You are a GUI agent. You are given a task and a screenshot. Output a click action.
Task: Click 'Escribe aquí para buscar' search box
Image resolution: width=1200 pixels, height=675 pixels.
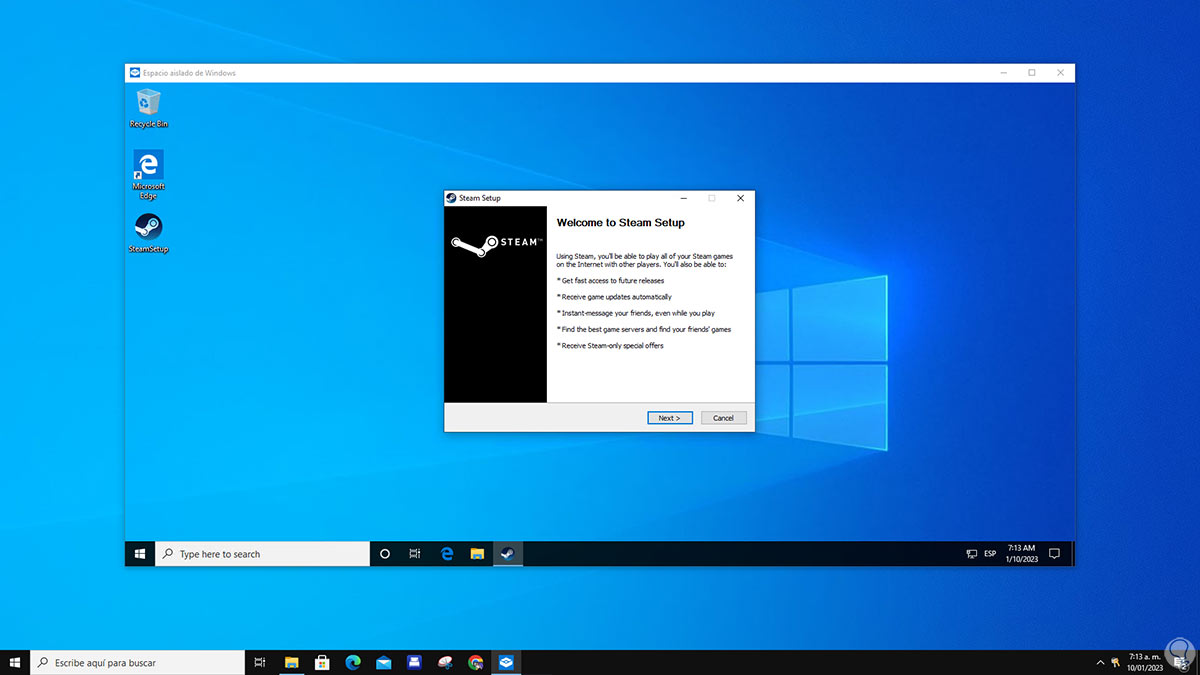pos(138,662)
